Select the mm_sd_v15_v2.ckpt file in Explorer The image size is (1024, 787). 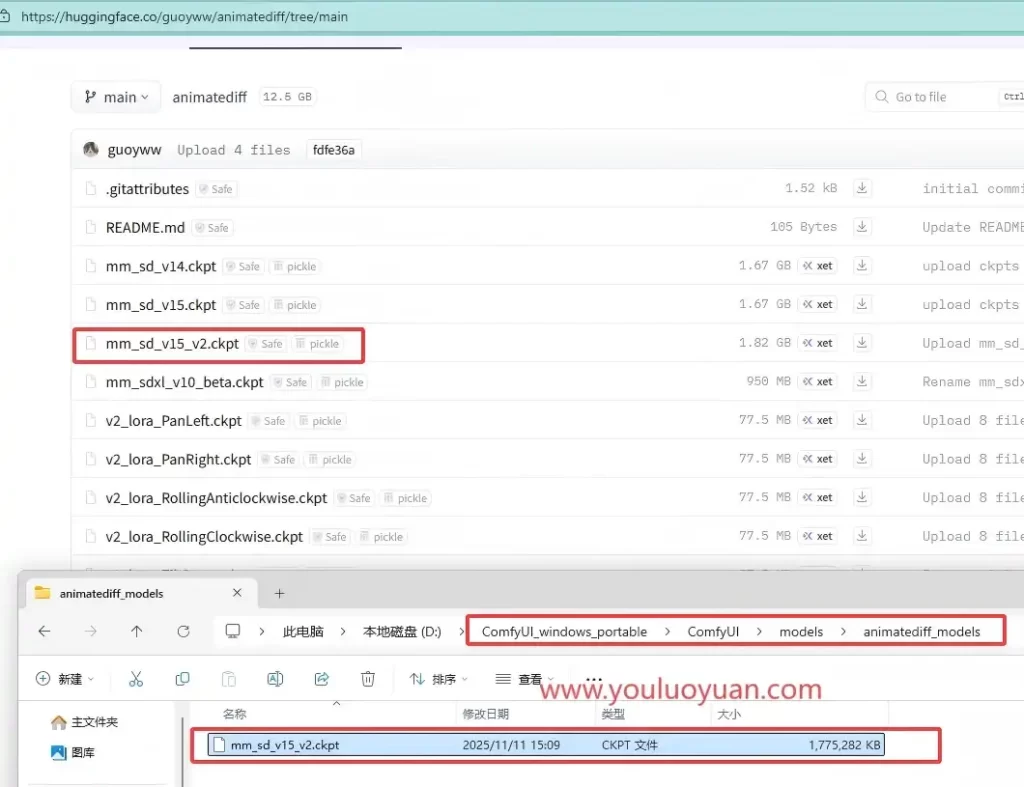[546, 745]
